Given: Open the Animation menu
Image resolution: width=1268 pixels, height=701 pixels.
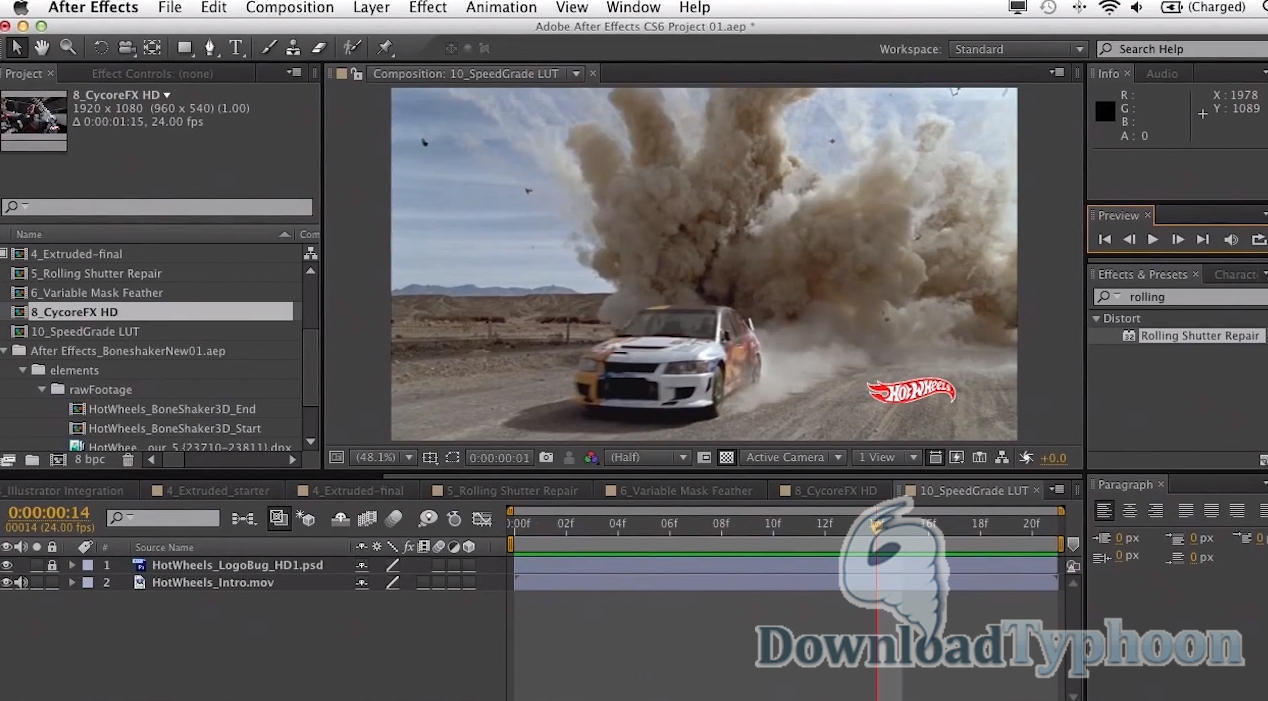Looking at the screenshot, I should click(501, 8).
